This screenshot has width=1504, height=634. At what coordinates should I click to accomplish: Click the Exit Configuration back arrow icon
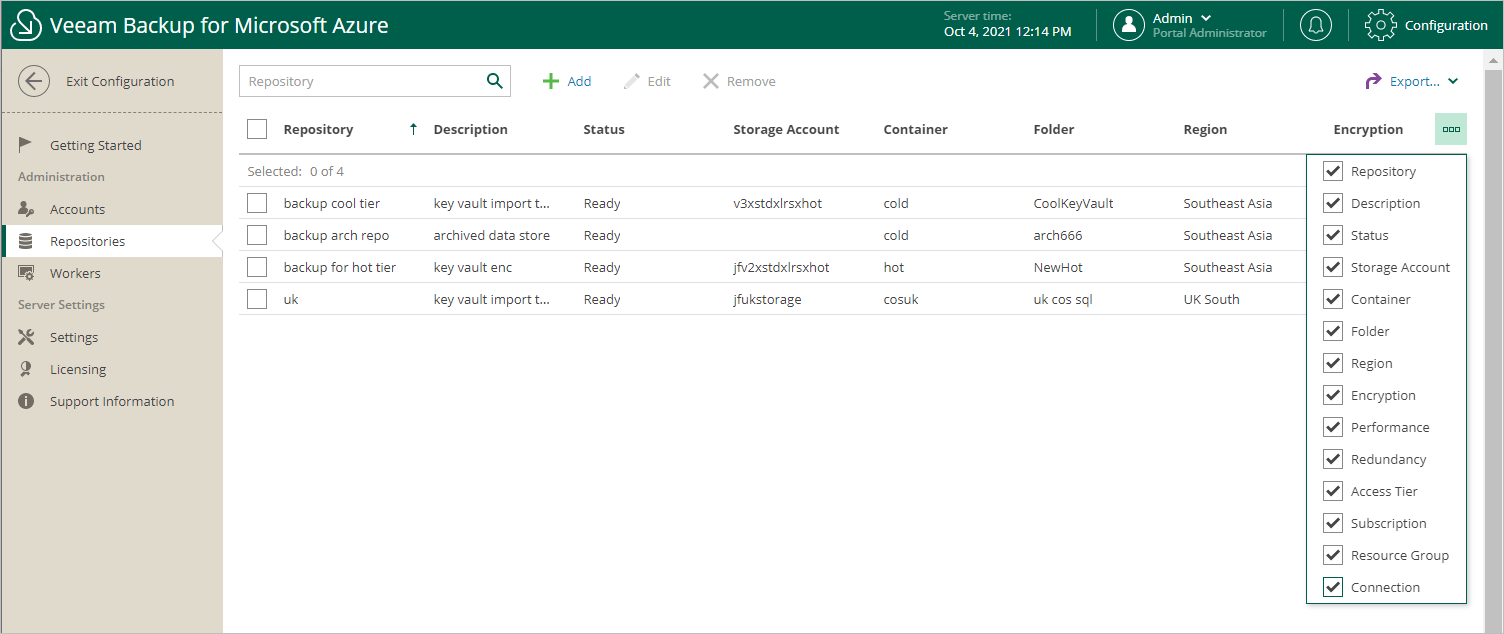(34, 82)
